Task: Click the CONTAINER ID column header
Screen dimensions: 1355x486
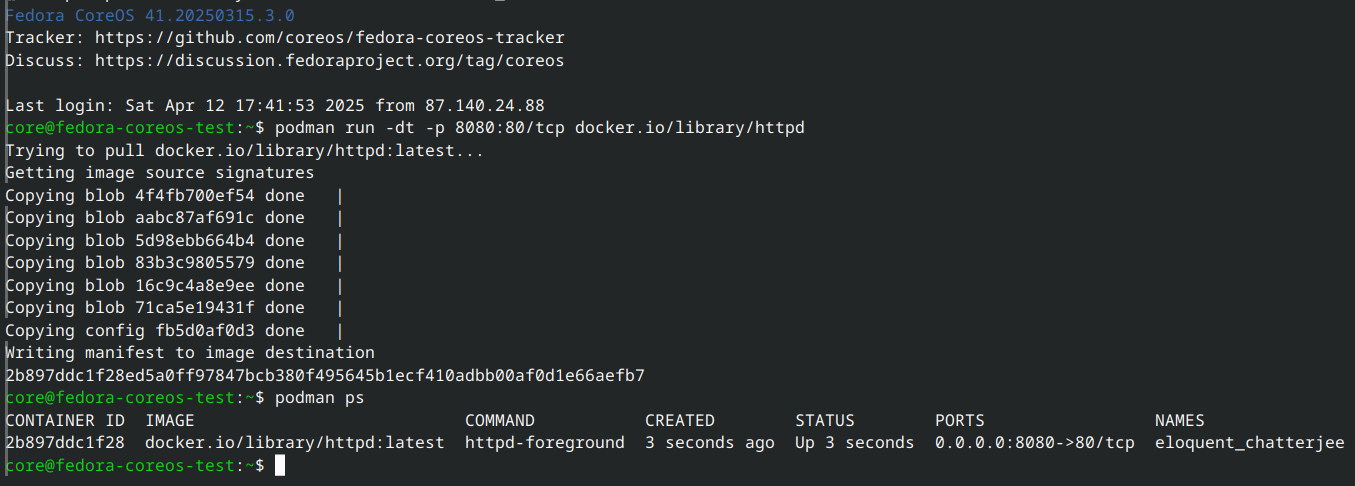Action: 65,421
